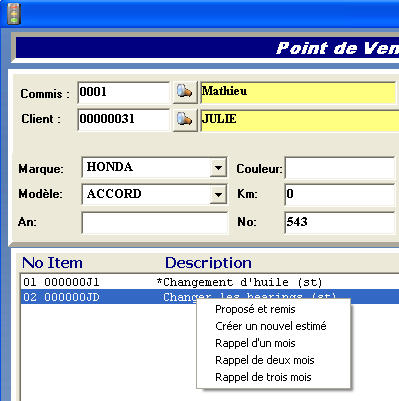Select item 01 Changement d'huile row
Viewport: 399px width, 401px height.
210,282
